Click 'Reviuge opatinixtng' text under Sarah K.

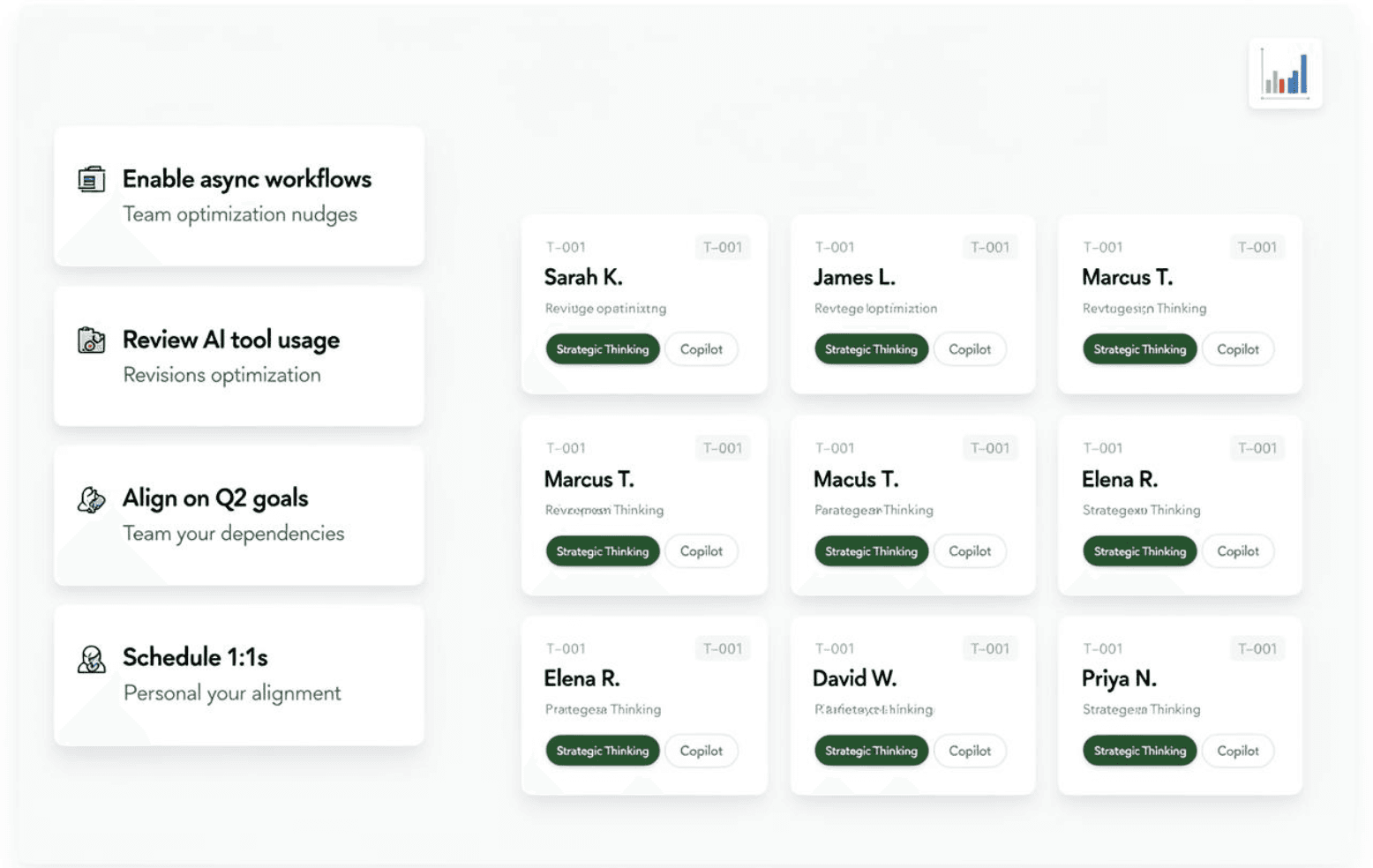[x=605, y=309]
